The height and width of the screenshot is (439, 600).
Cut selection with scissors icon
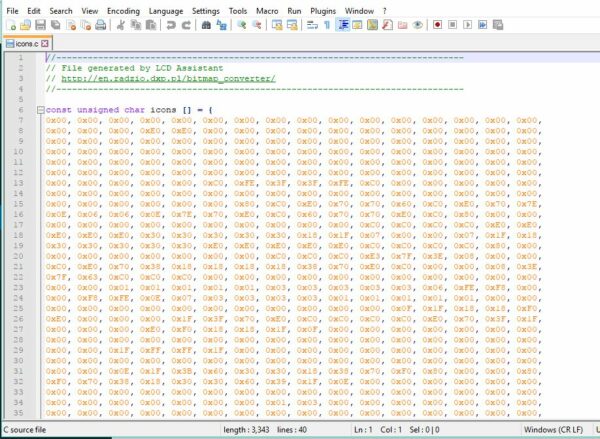[121, 25]
